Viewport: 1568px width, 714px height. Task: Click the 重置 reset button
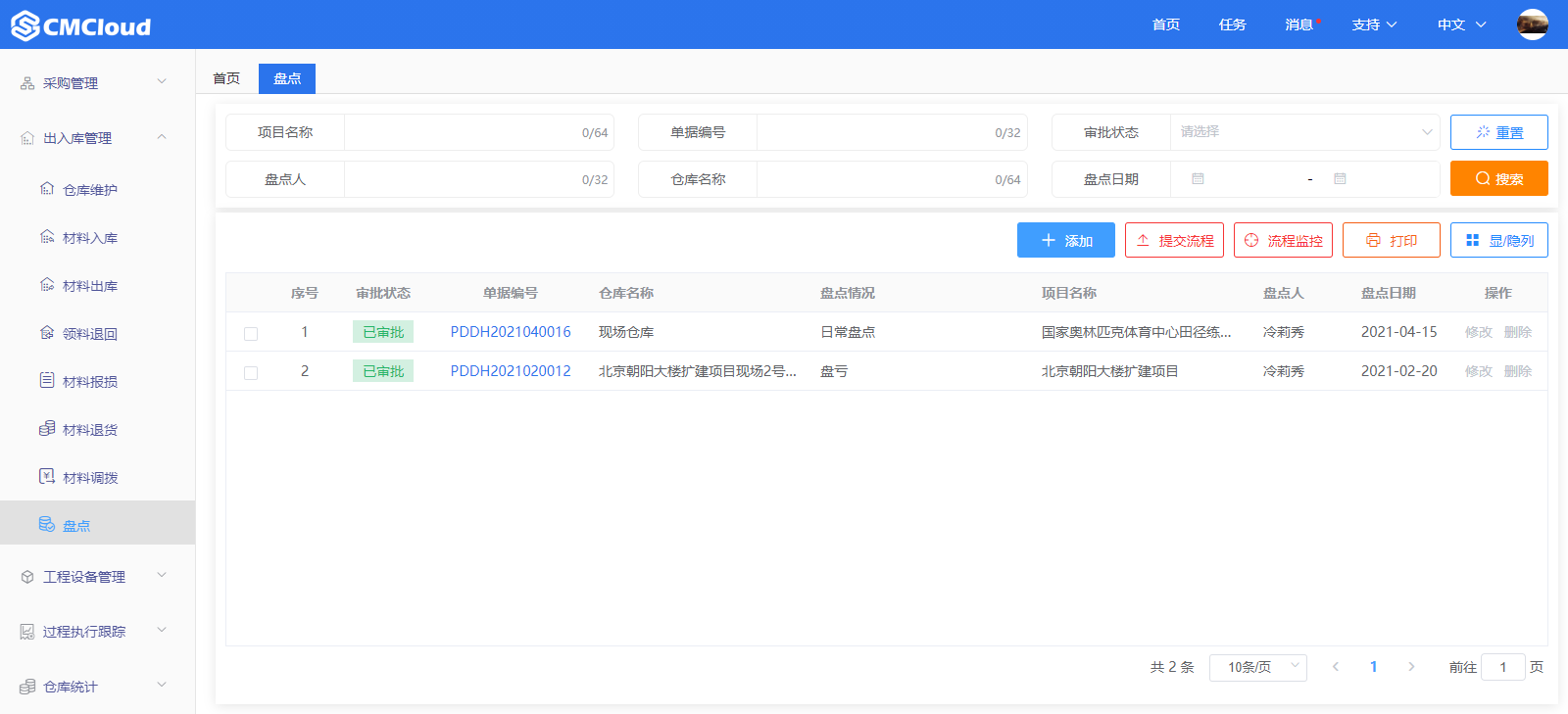pyautogui.click(x=1499, y=132)
